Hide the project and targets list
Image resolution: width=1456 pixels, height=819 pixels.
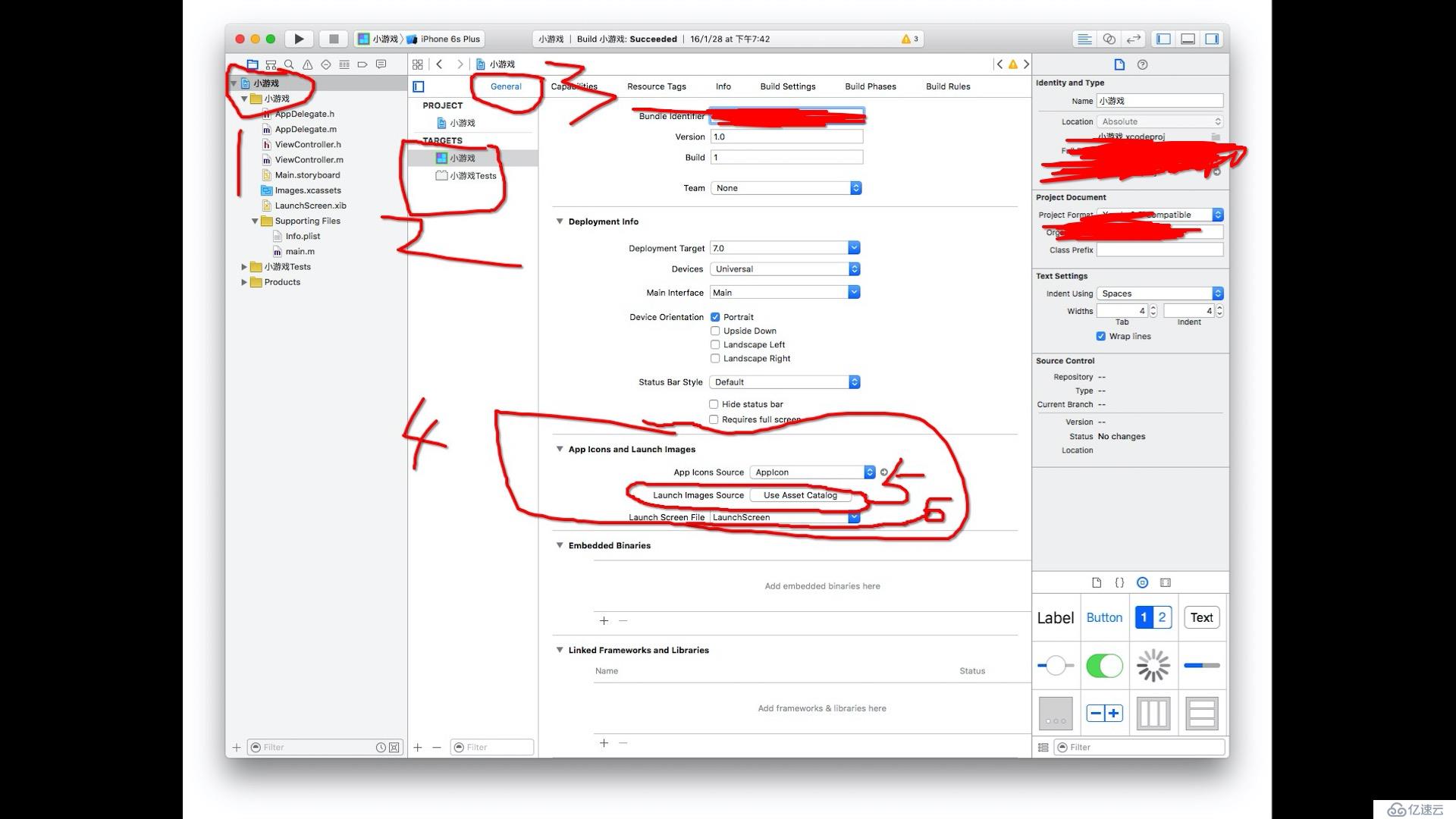[x=419, y=86]
